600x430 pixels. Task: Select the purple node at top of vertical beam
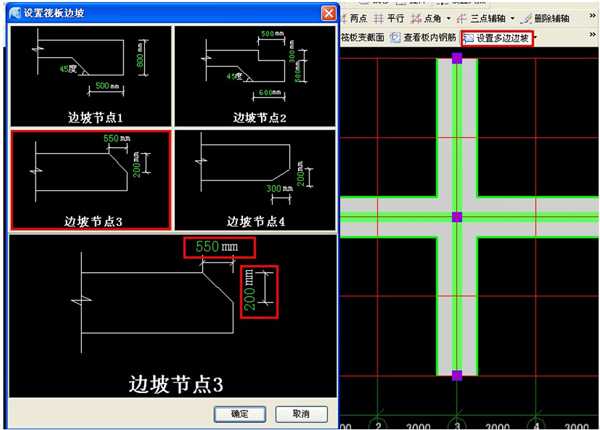(x=457, y=58)
